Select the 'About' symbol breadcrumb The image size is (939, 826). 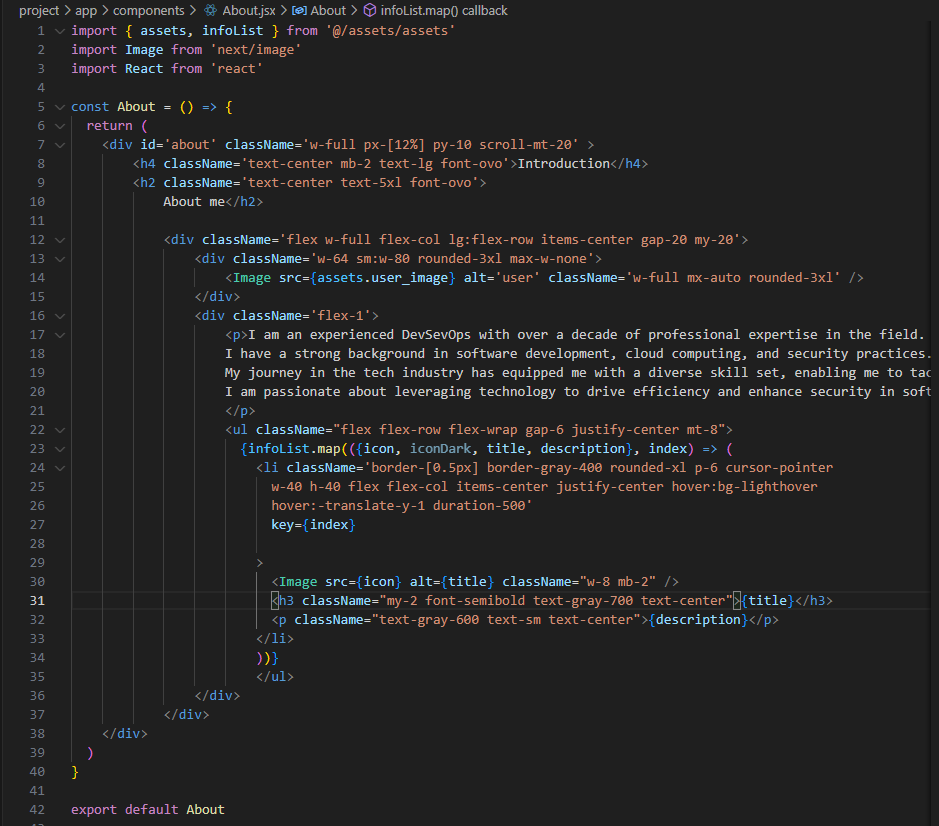(x=328, y=11)
